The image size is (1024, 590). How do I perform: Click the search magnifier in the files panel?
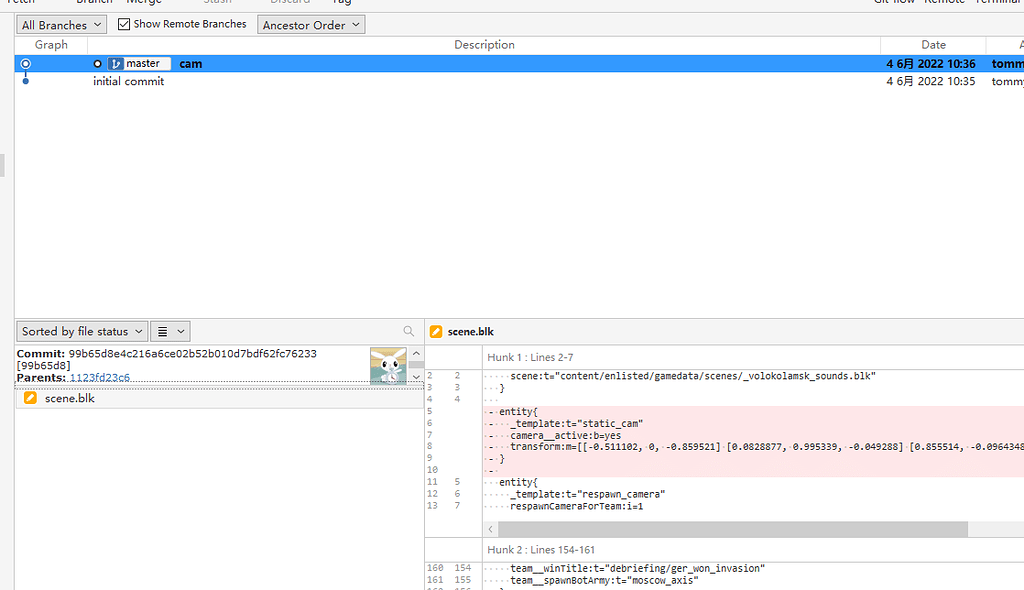[x=409, y=331]
